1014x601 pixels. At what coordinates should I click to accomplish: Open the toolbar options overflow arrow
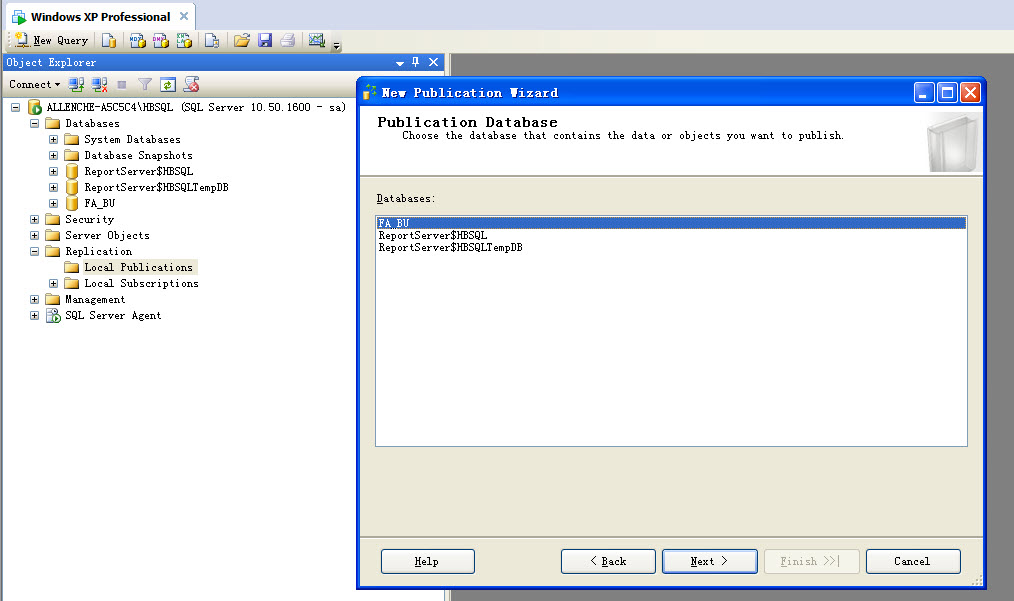tap(336, 45)
